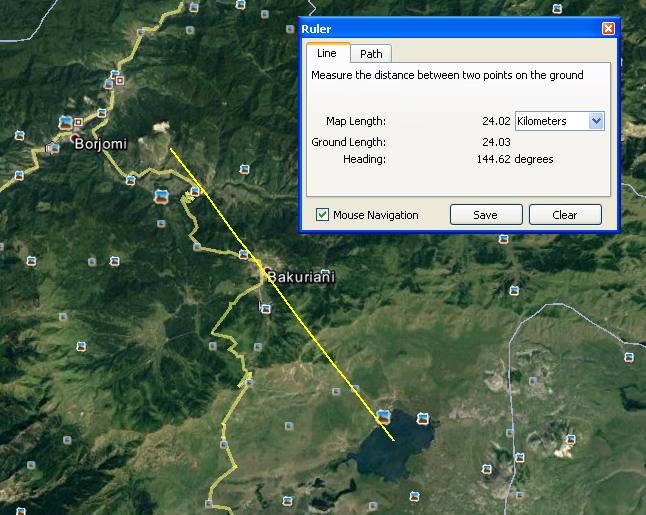Click square icon beside large Borjomi photo icon
The image size is (646, 515).
pos(79,122)
